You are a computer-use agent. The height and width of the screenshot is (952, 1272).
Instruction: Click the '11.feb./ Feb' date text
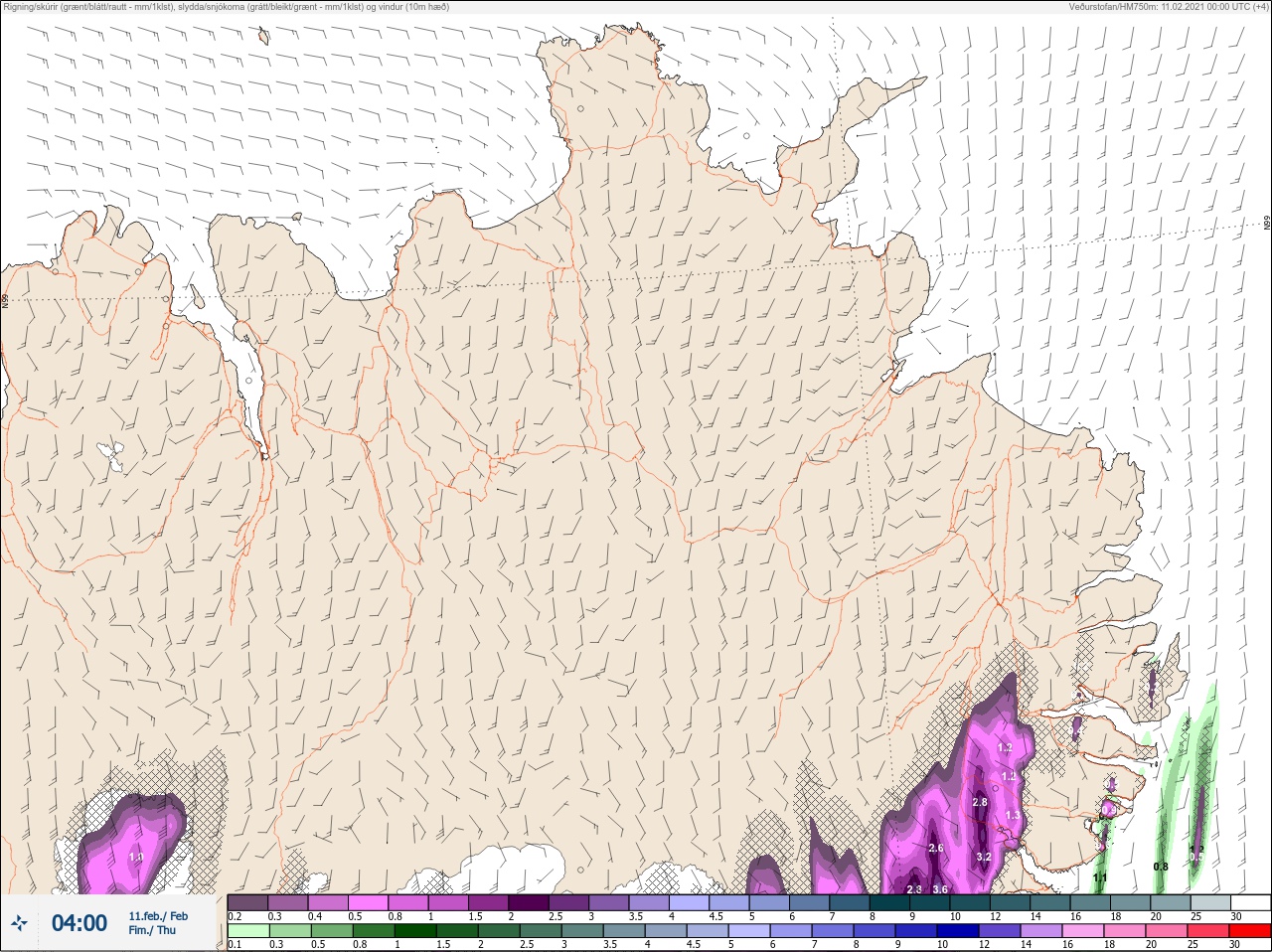pyautogui.click(x=158, y=916)
